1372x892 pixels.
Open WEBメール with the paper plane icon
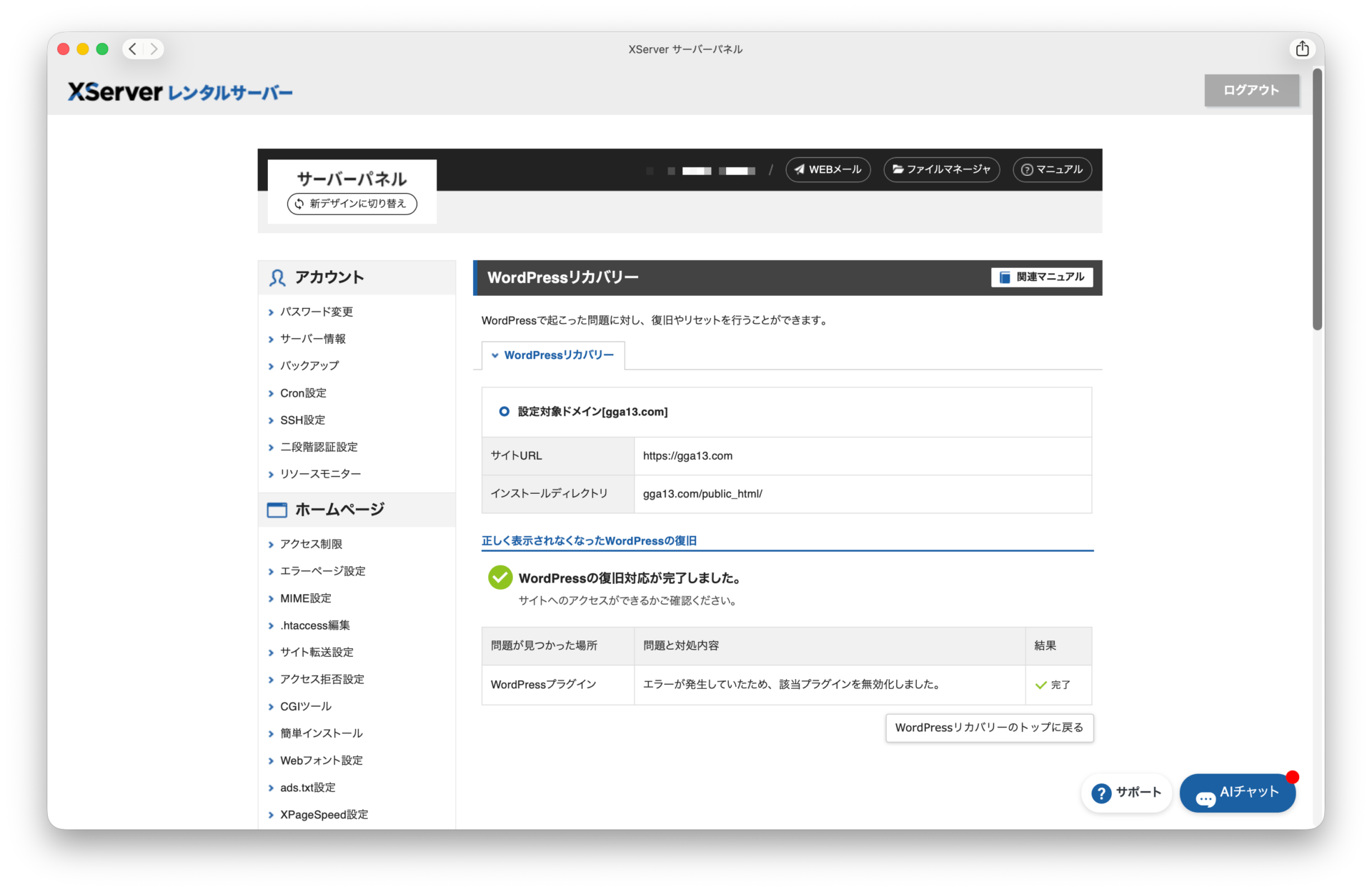(827, 169)
